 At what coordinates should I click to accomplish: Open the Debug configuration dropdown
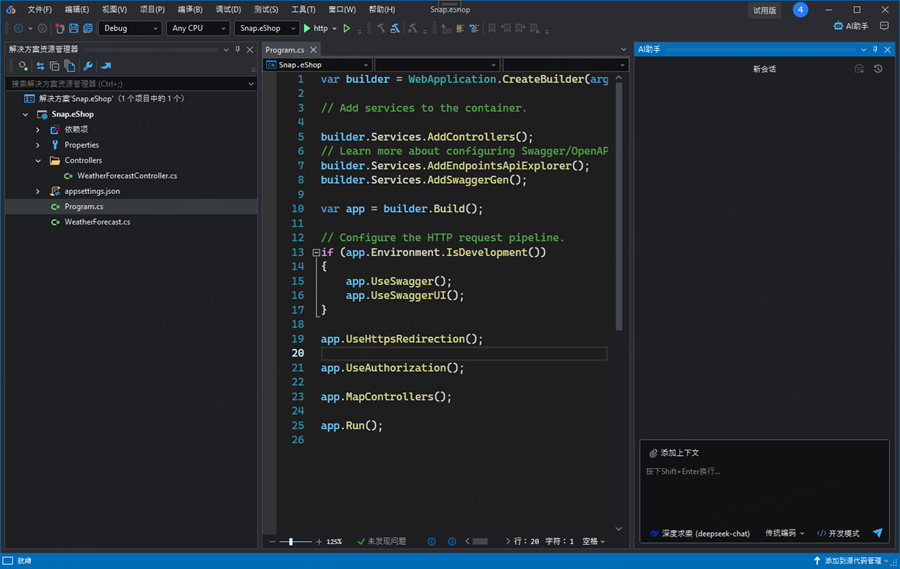click(130, 28)
